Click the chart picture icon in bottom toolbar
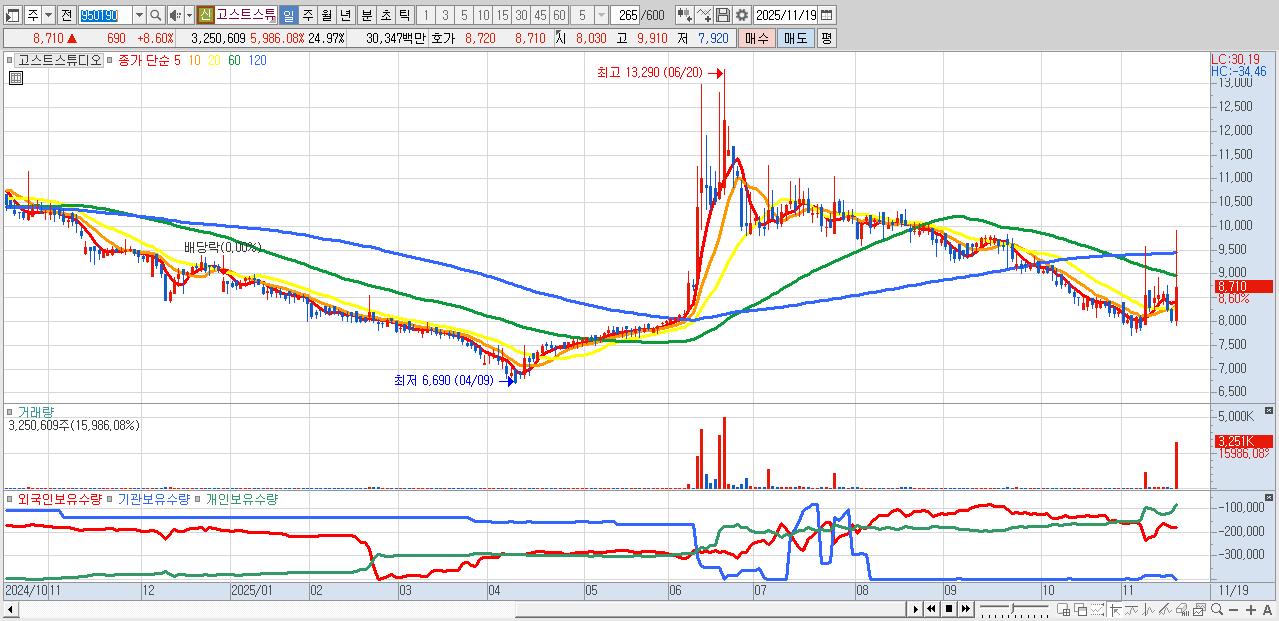Screen dimensions: 1279x621 coord(1199,610)
